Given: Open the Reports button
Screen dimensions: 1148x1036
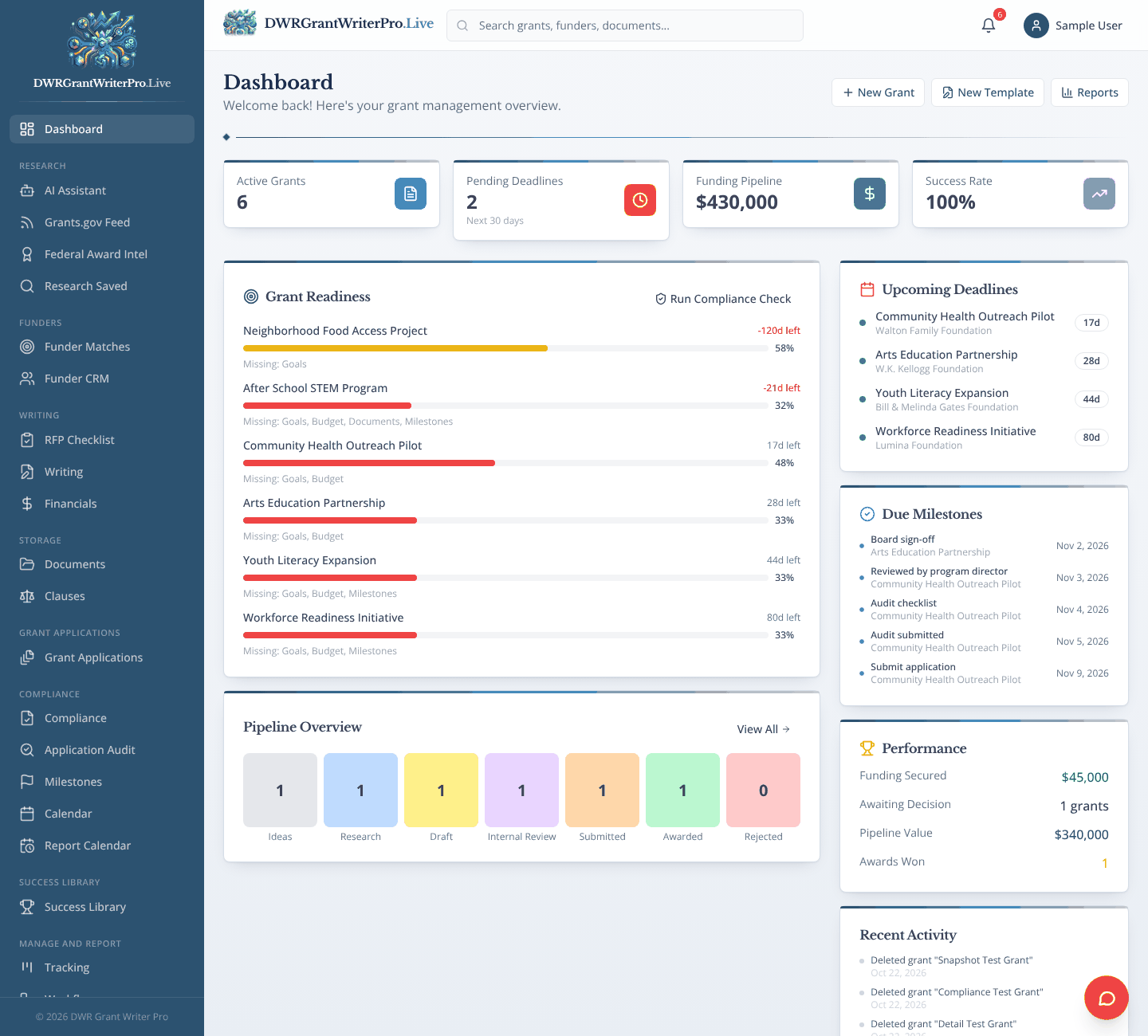Looking at the screenshot, I should (x=1090, y=92).
